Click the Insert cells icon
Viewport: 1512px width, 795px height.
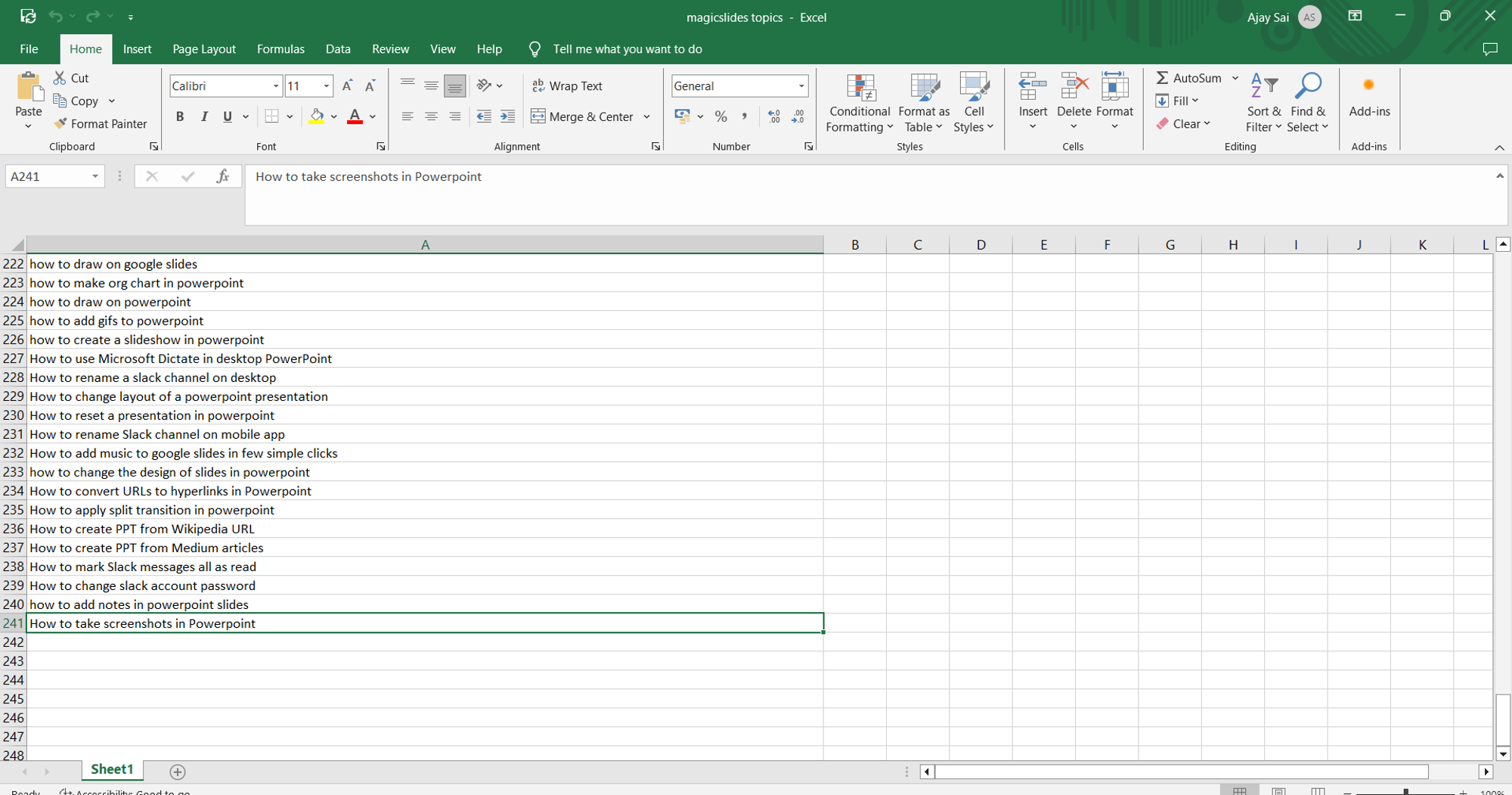point(1033,86)
